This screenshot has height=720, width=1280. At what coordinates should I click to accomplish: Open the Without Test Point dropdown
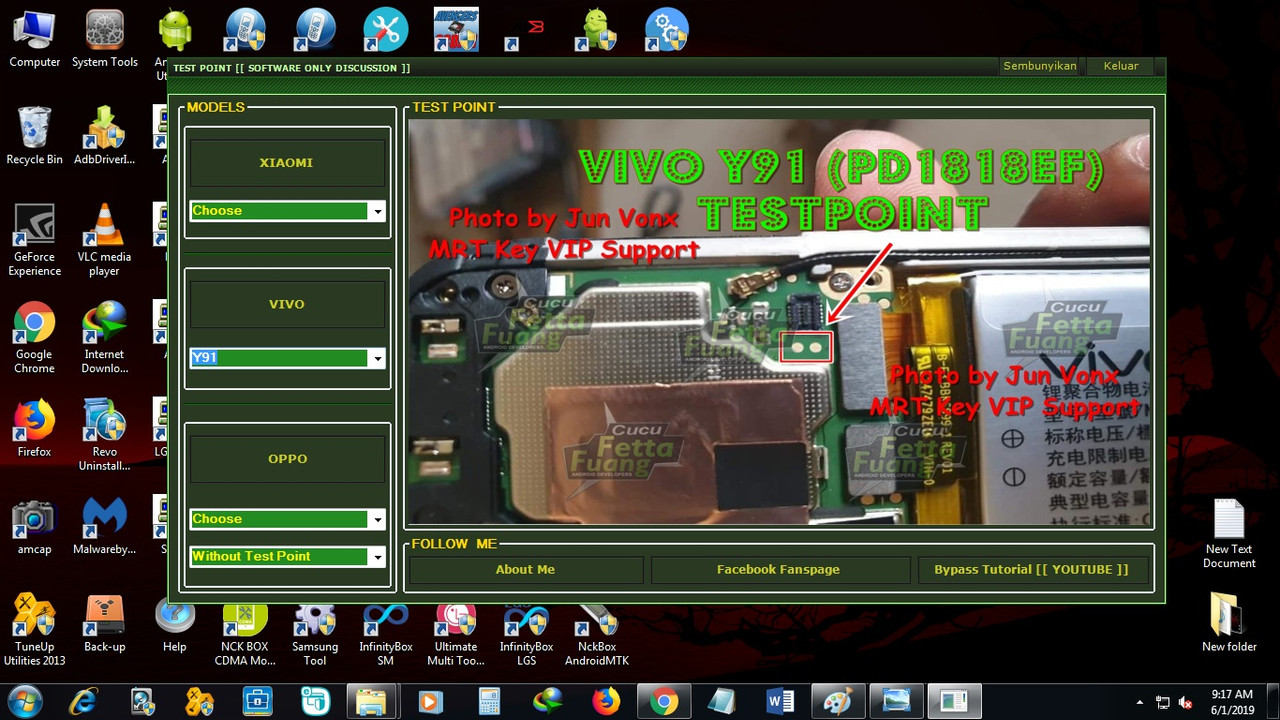pyautogui.click(x=377, y=556)
